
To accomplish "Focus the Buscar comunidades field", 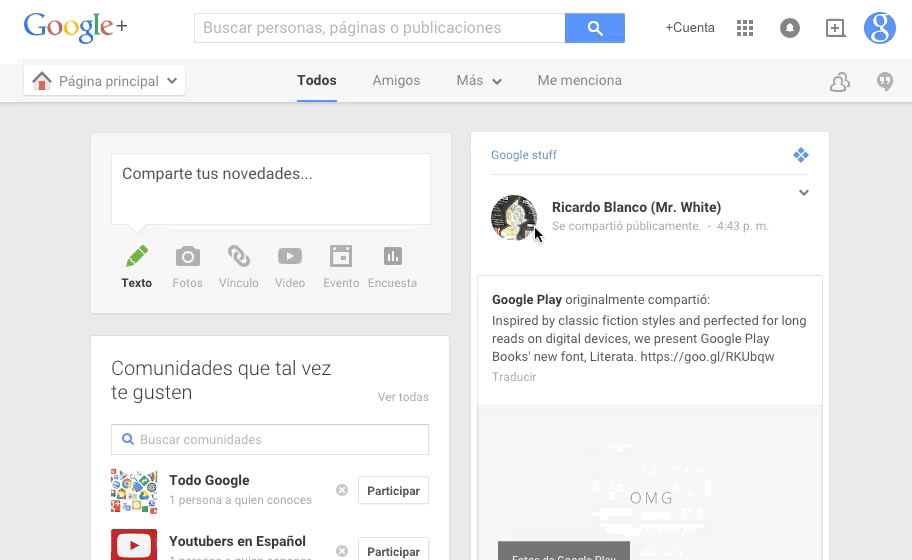I will click(x=270, y=439).
